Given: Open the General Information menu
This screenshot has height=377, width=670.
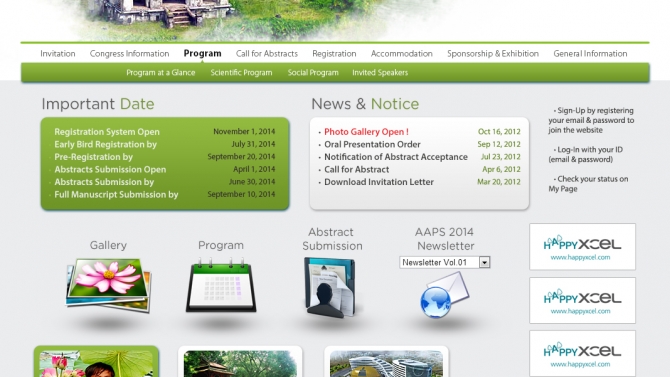Looking at the screenshot, I should click(x=590, y=53).
